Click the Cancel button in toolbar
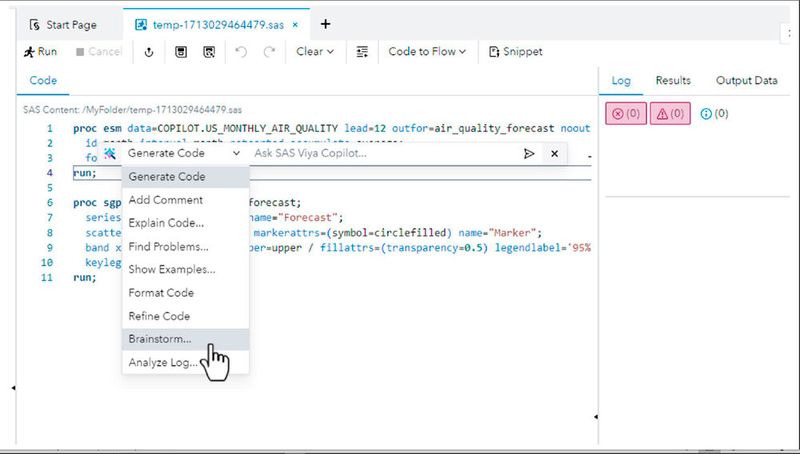Screen dimensions: 800x454 click(99, 52)
